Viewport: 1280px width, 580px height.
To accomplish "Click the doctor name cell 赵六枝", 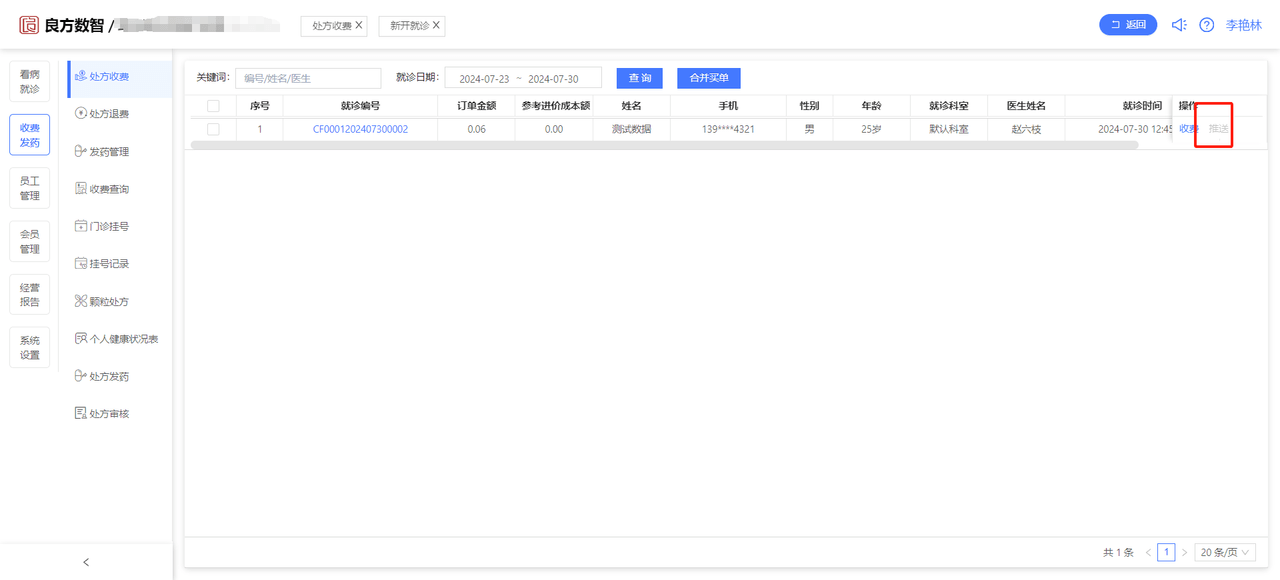I will (x=1026, y=129).
